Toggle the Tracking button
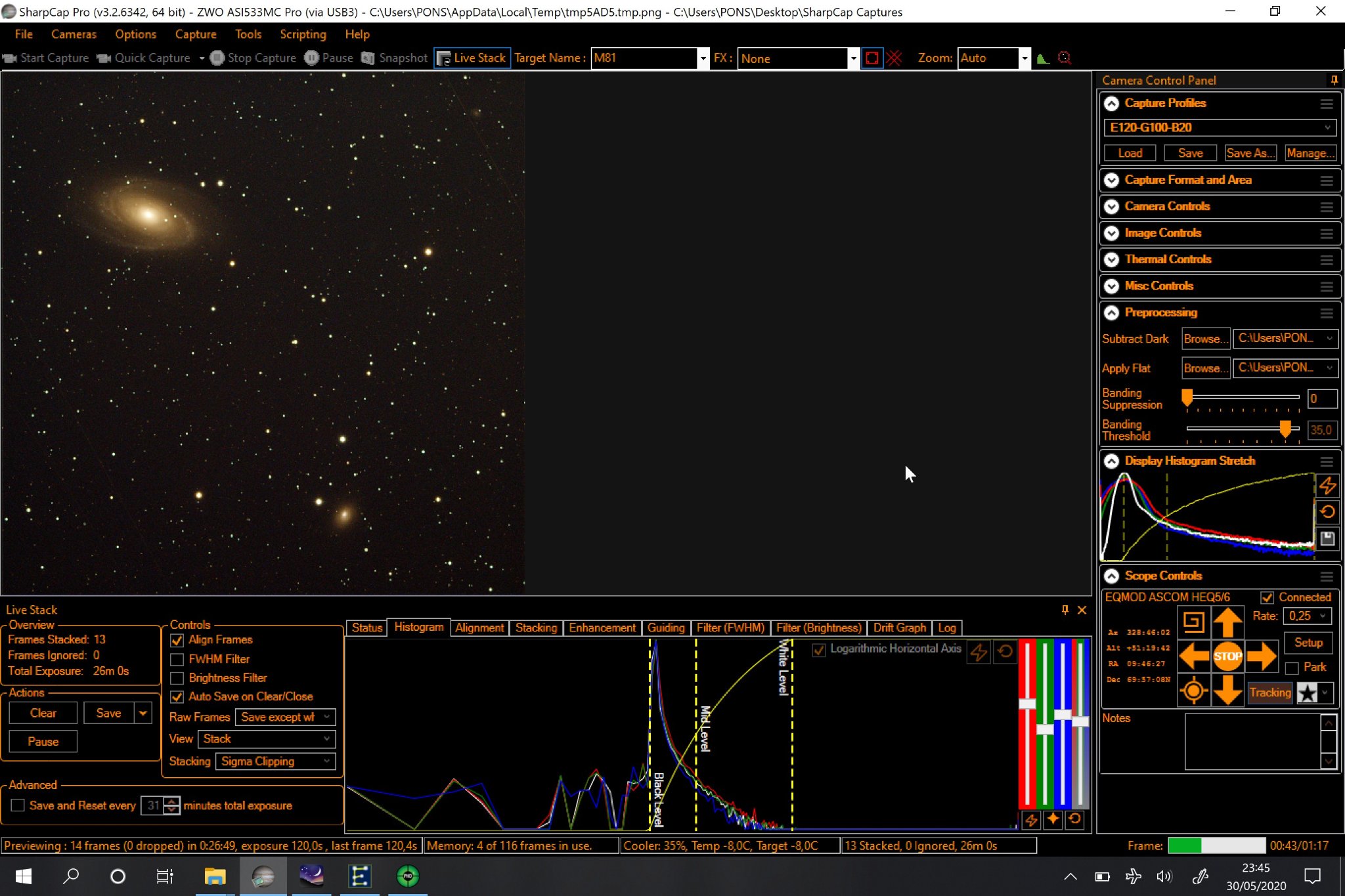The image size is (1345, 896). [1270, 693]
